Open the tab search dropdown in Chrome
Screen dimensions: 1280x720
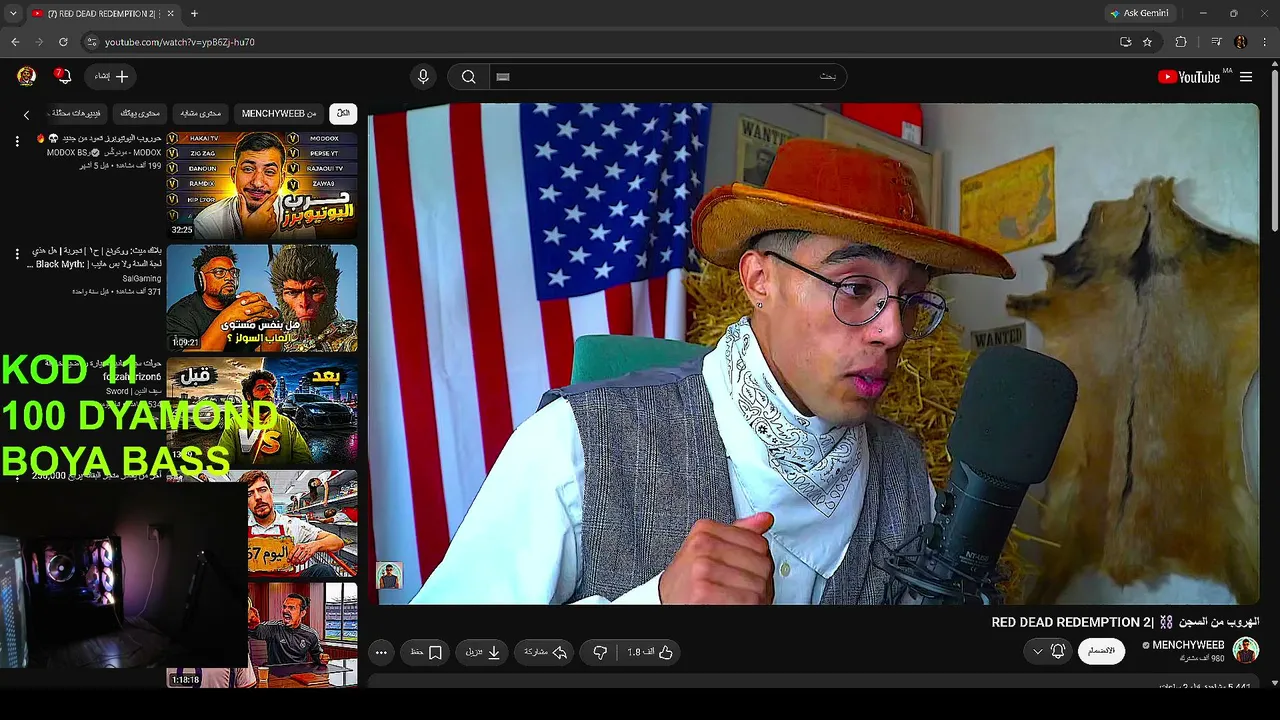[13, 14]
